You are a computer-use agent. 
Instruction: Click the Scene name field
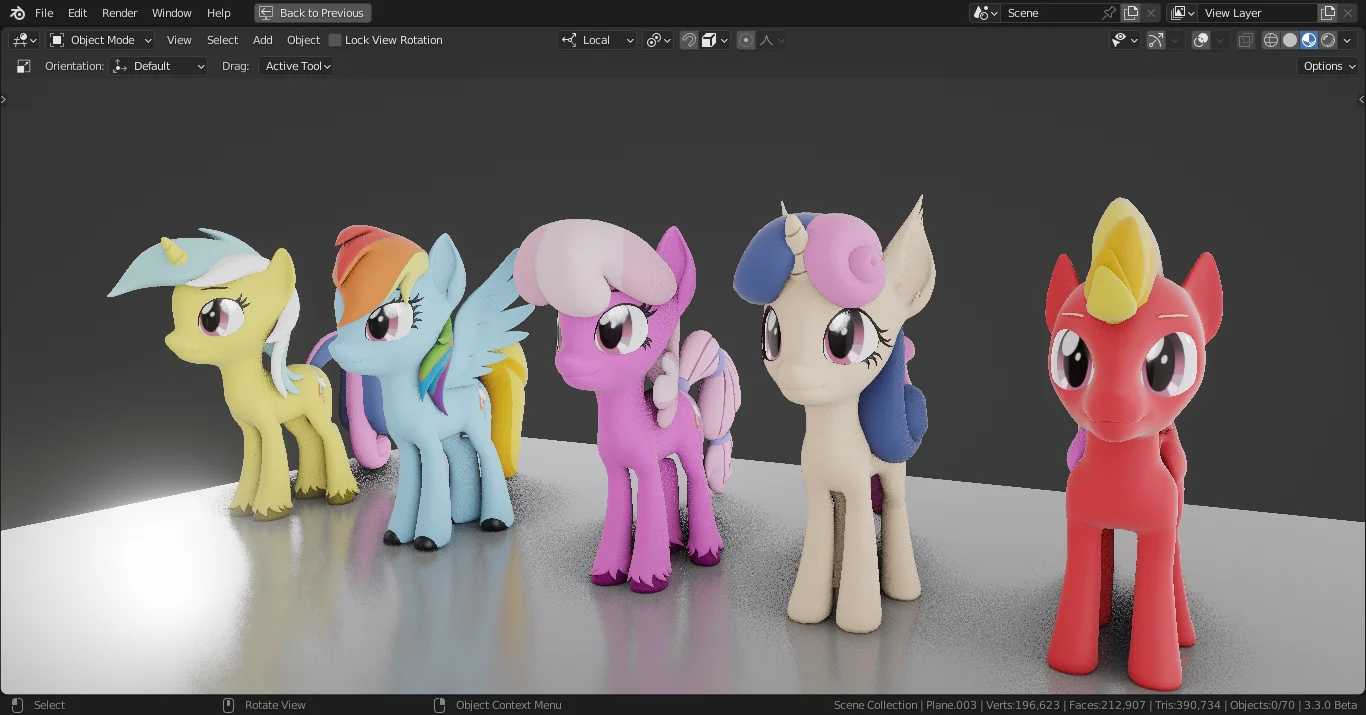1050,13
